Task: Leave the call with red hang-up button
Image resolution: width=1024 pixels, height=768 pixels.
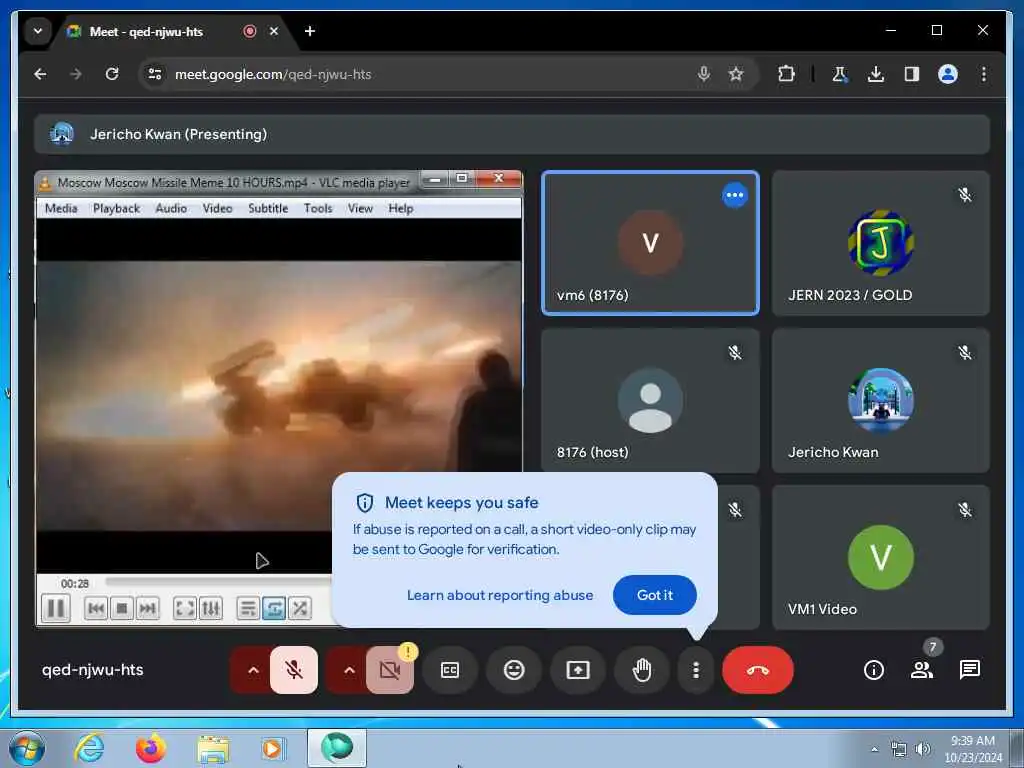Action: (x=758, y=669)
